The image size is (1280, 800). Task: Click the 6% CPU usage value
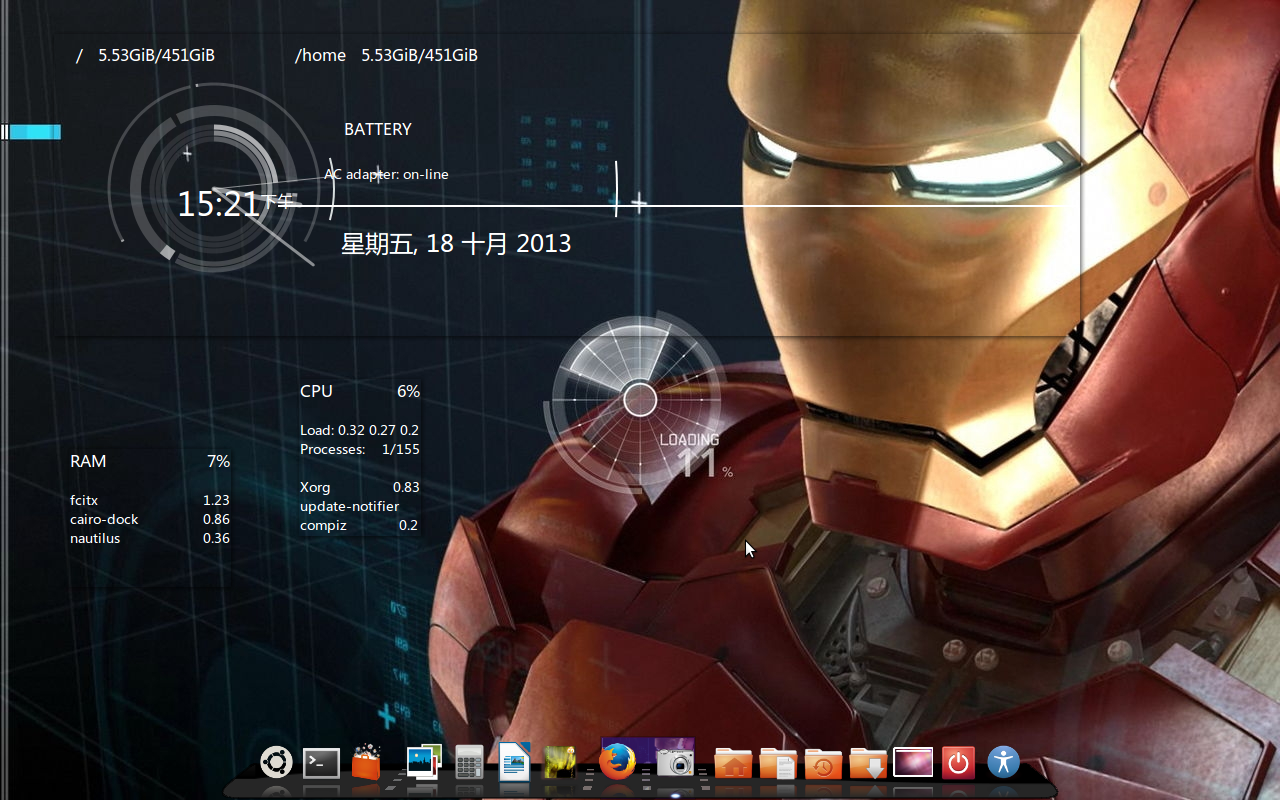tap(408, 391)
